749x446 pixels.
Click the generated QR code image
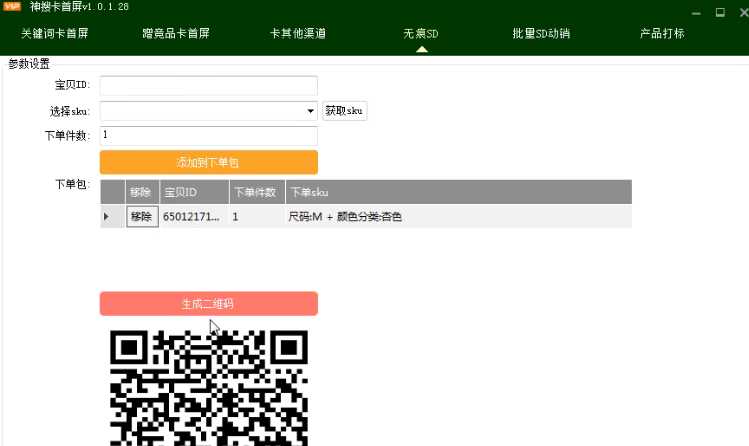209,388
